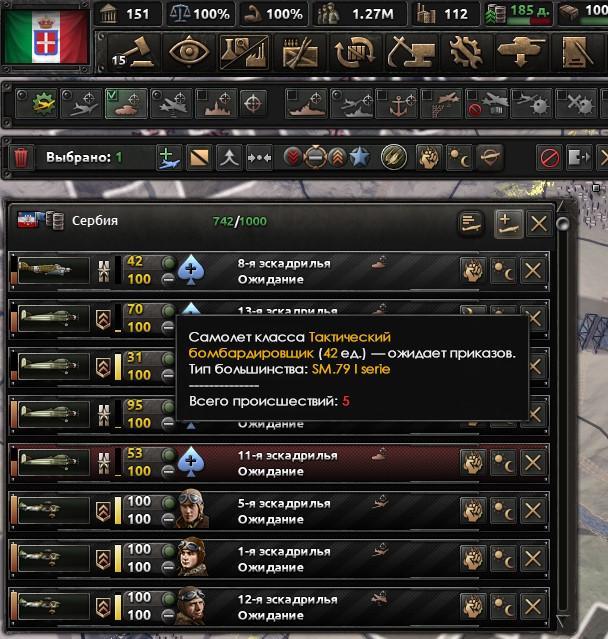Screen dimensions: 608x639
Task: Click the air base panel scrollbar handle
Action: click(563, 223)
